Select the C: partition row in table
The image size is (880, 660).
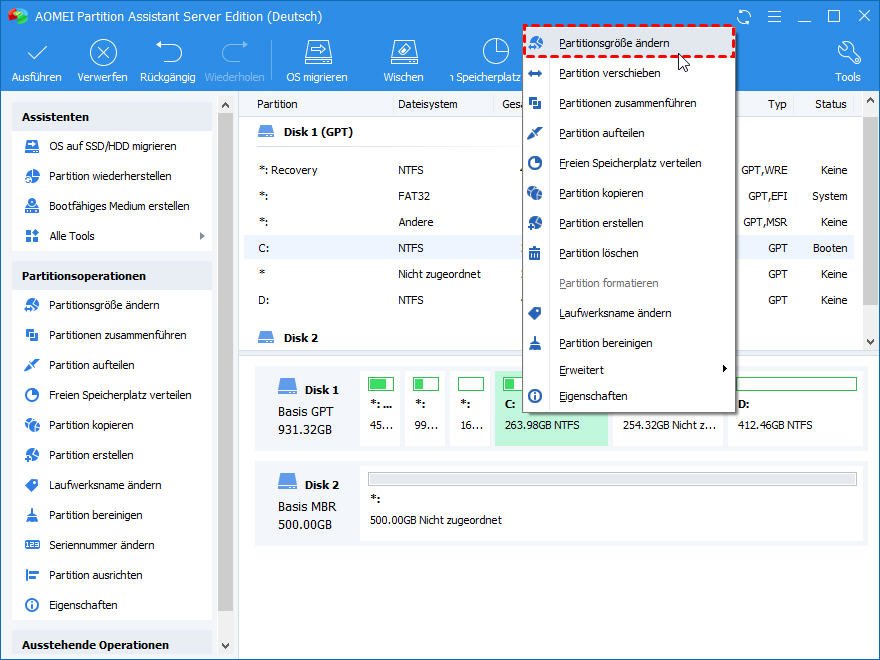point(549,248)
